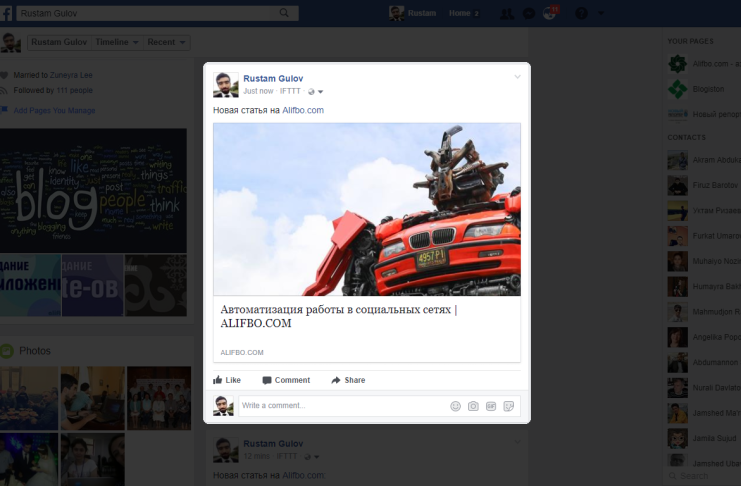Open the Timeline dropdown
Screen dimensions: 741x486
pos(117,42)
